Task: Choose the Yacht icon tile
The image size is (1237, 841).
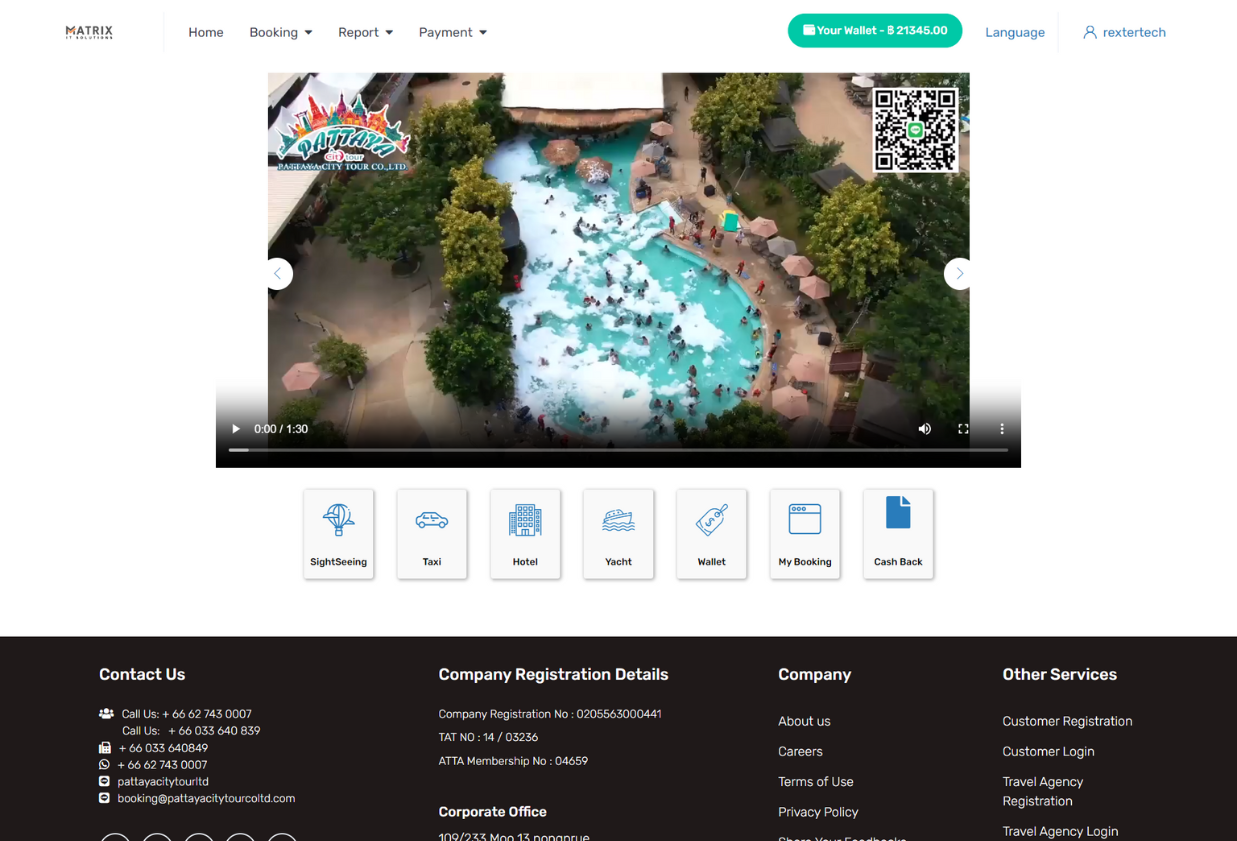Action: click(x=618, y=533)
